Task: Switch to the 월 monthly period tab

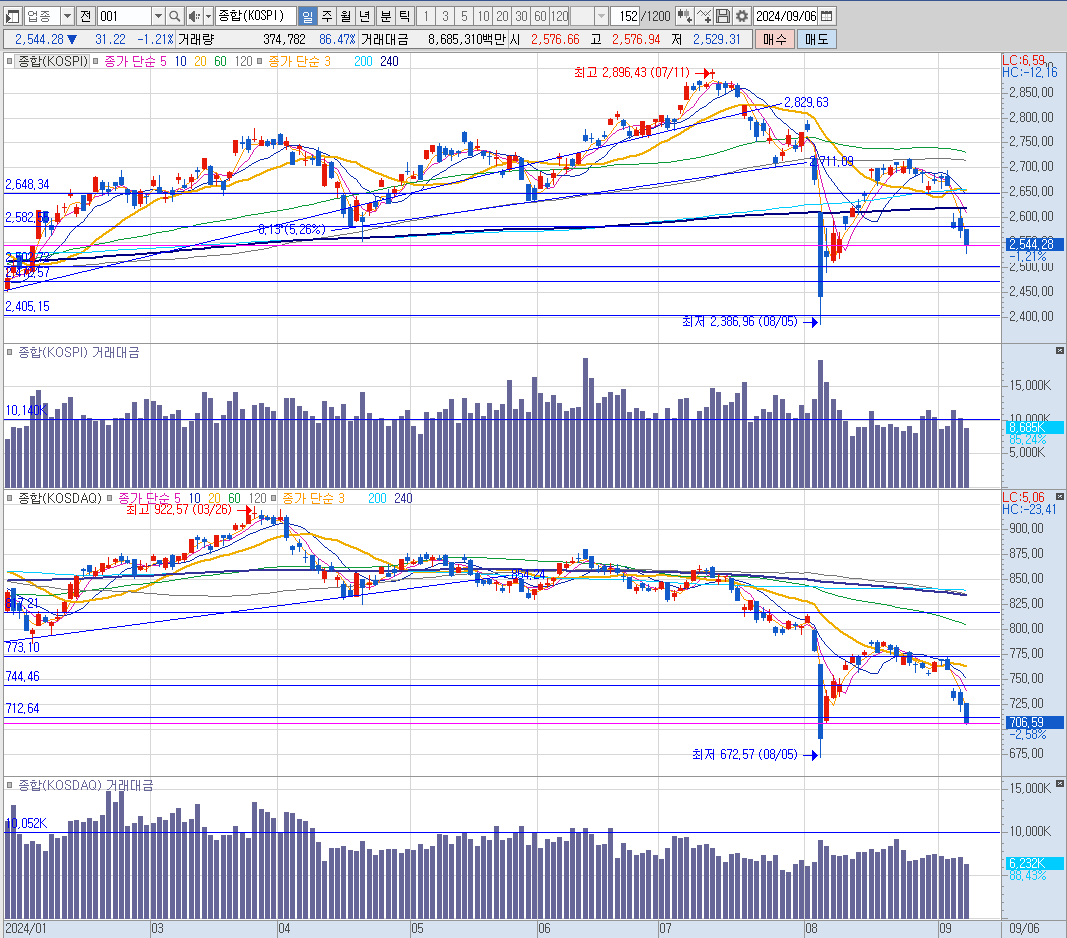Action: (x=346, y=16)
